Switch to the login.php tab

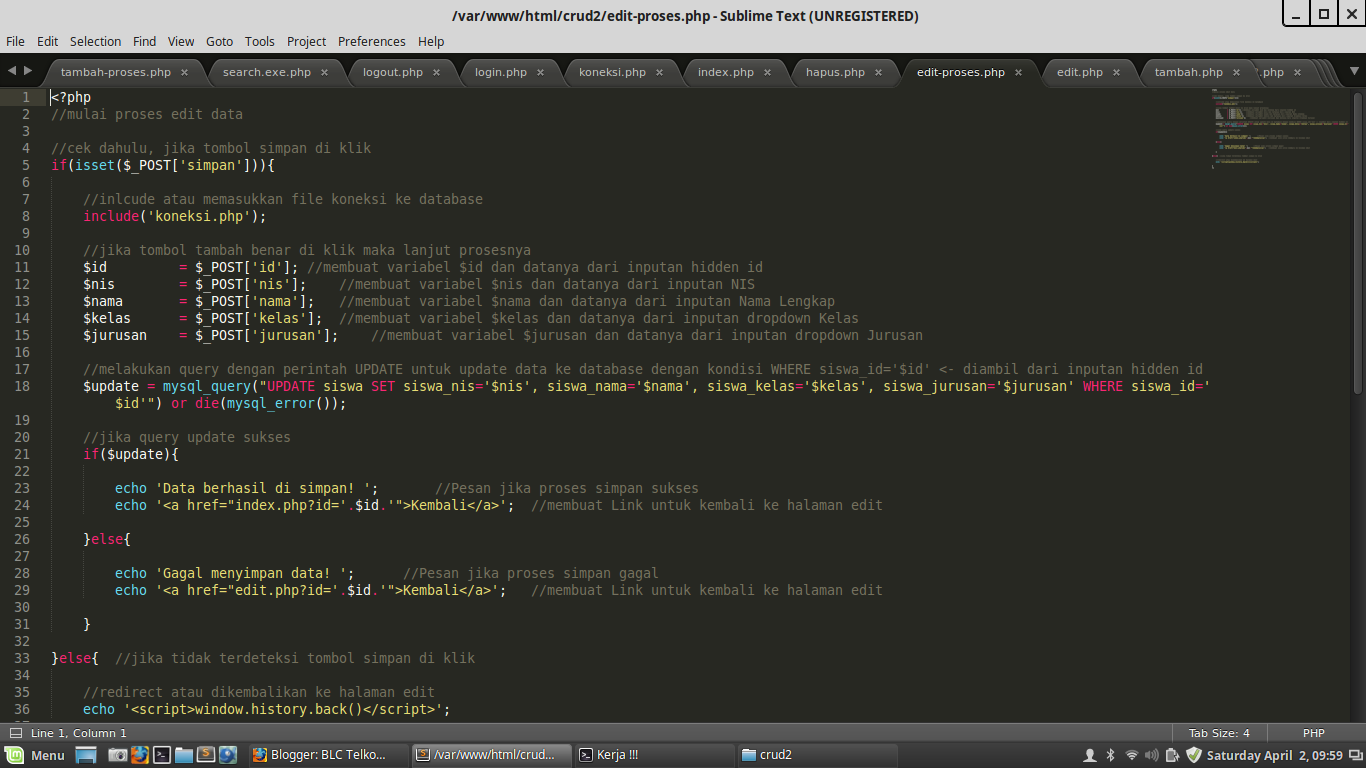point(501,72)
